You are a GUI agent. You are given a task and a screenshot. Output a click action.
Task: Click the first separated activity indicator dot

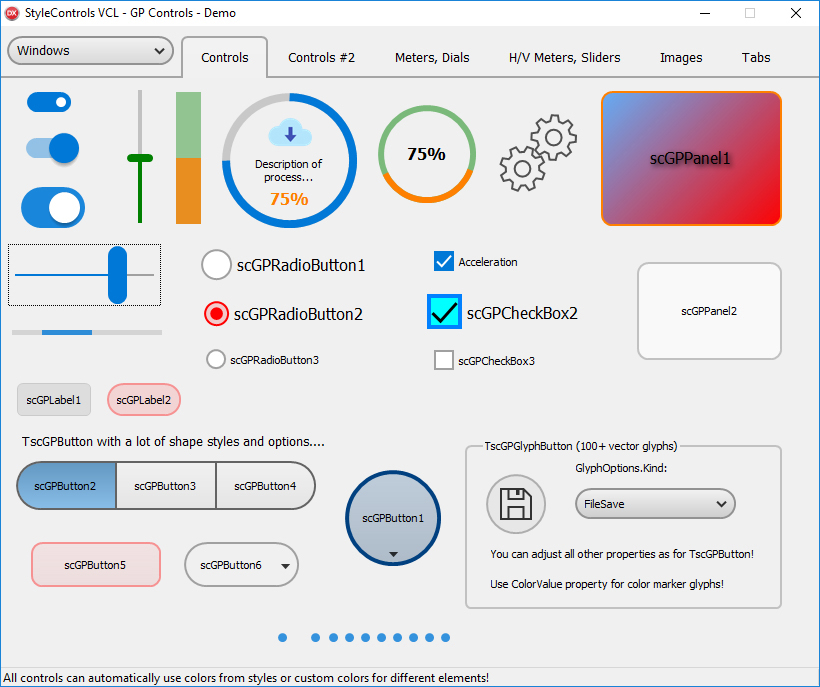pyautogui.click(x=282, y=637)
